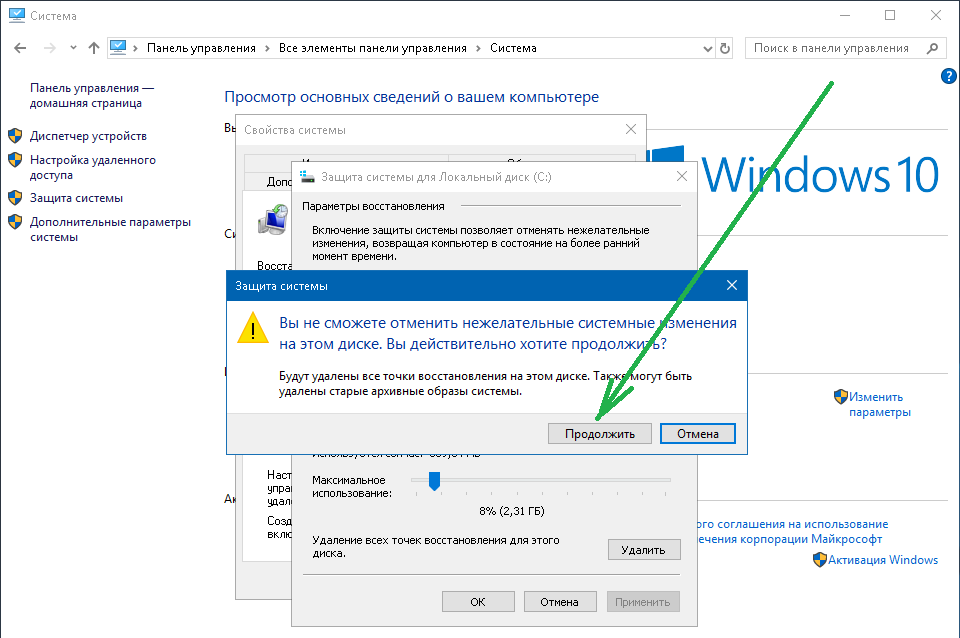The image size is (960, 638).
Task: Open the help question mark icon
Action: [x=948, y=76]
